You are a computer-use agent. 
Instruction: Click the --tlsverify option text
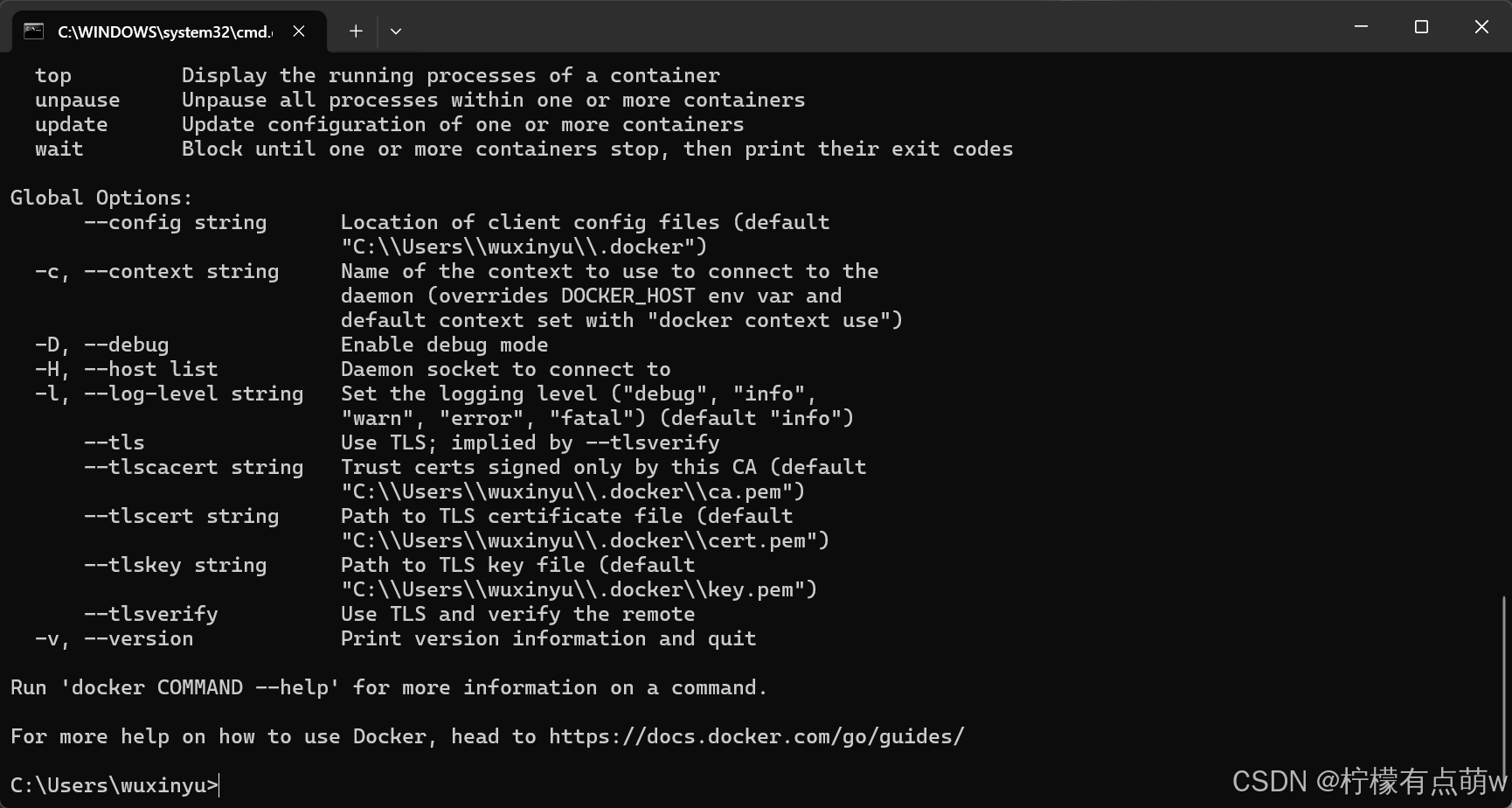150,613
